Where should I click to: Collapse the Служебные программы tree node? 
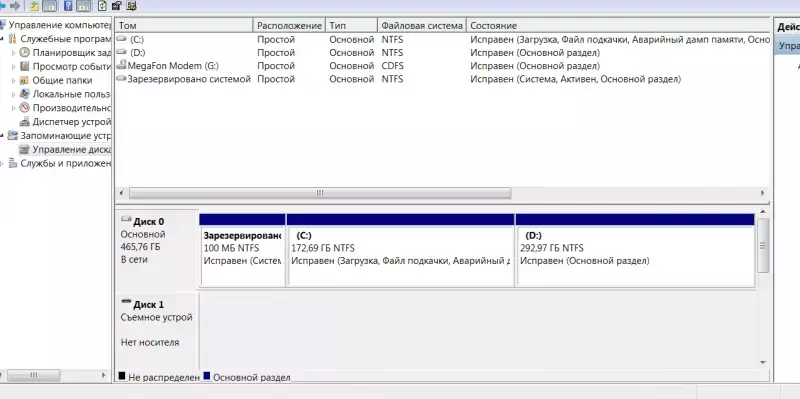click(x=3, y=39)
